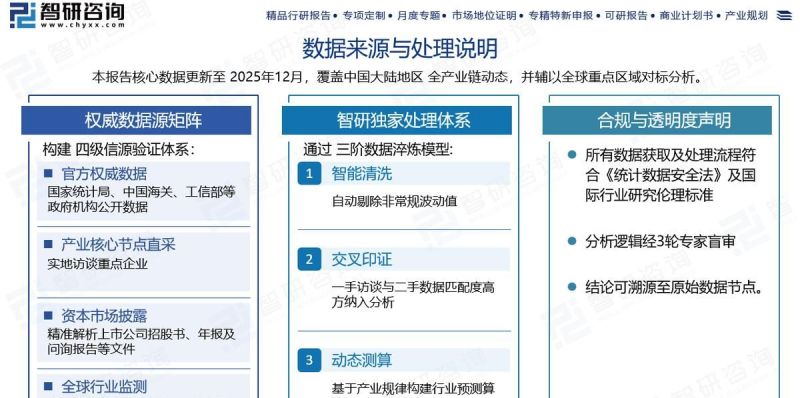Click the title 数据来源与处理说明

click(400, 49)
